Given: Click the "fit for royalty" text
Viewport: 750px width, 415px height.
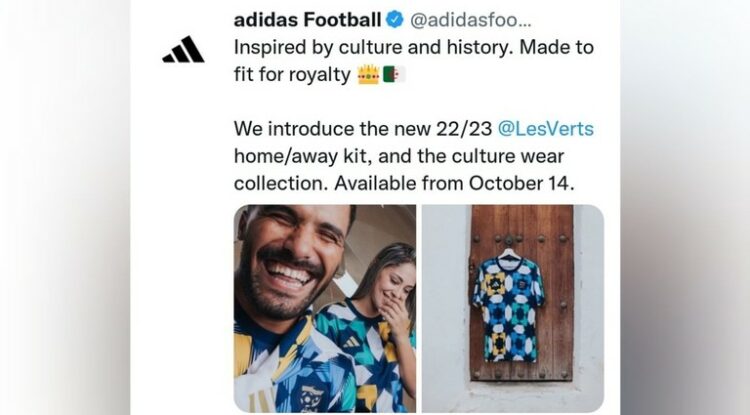Looking at the screenshot, I should click(x=292, y=75).
